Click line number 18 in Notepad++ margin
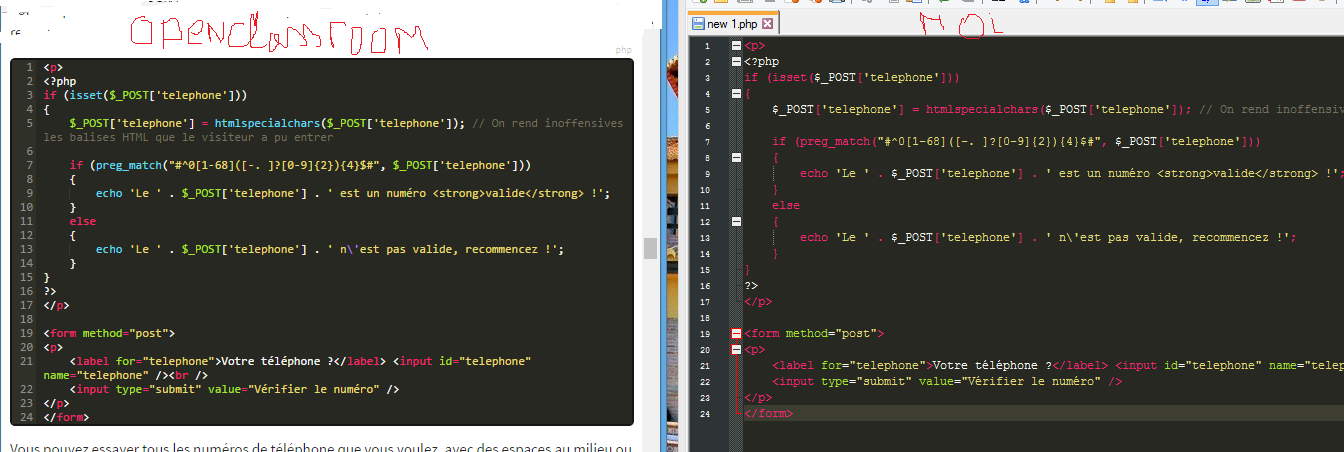 pyautogui.click(x=706, y=318)
